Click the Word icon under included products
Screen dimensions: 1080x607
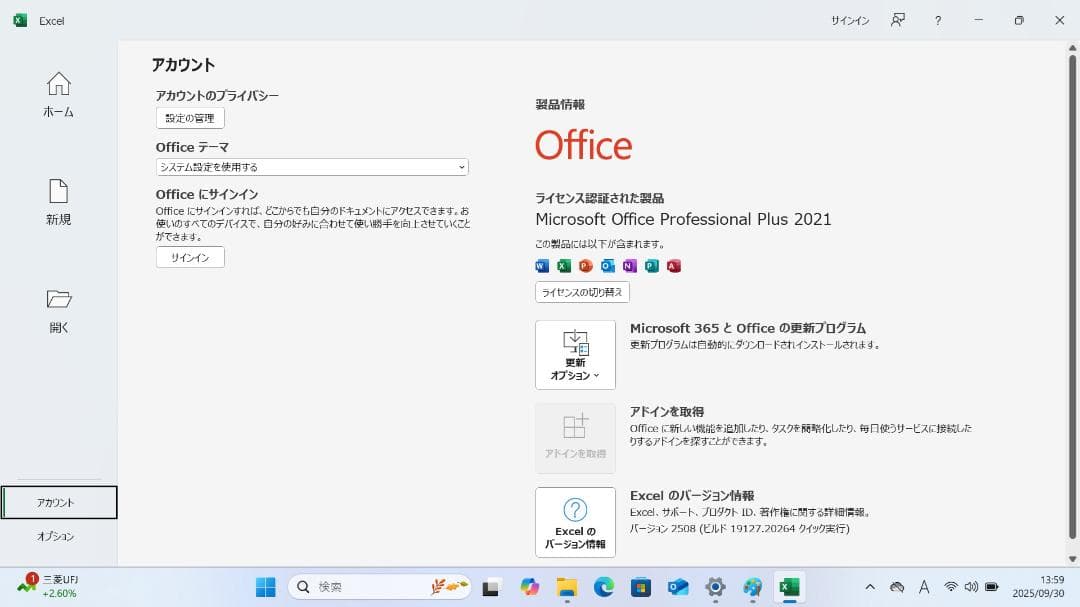pos(542,266)
